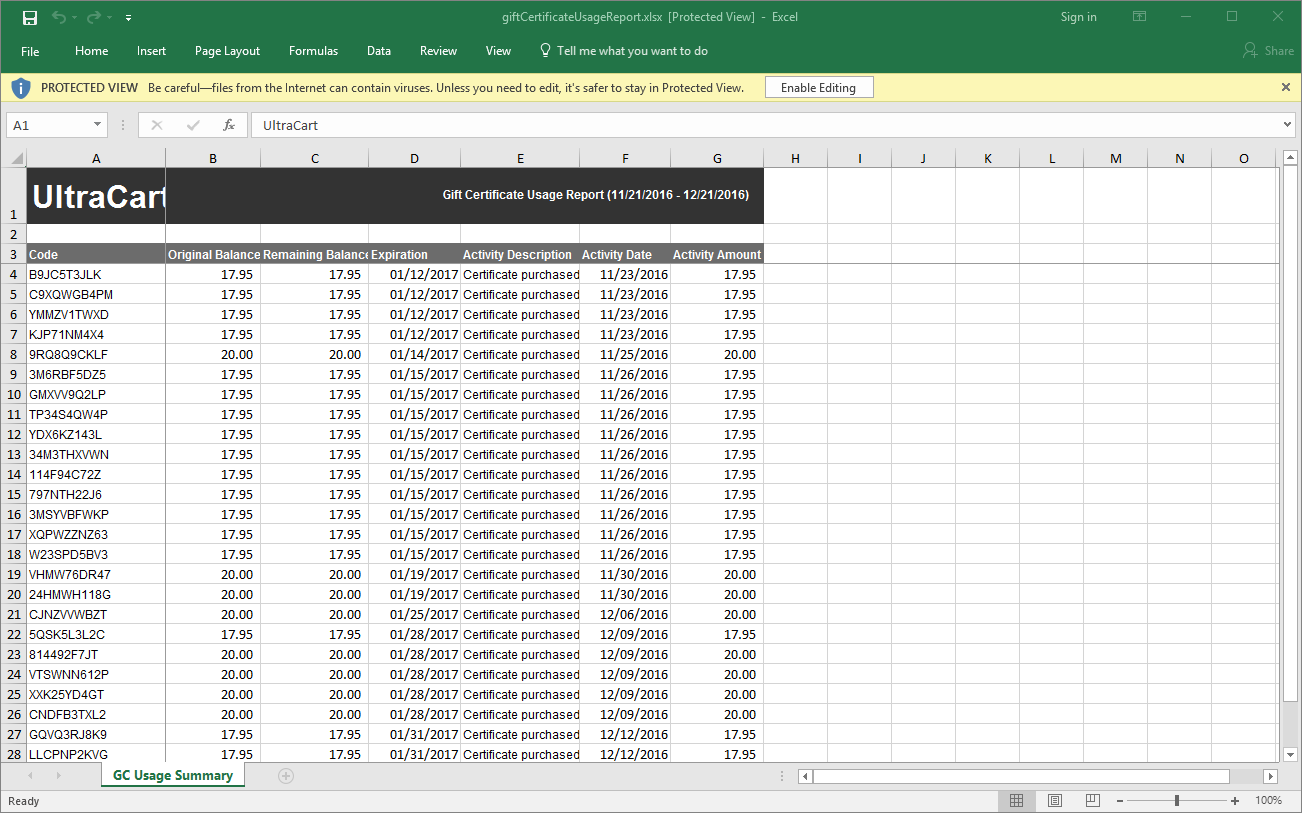
Task: Close the Protected View message bar
Action: 1286,87
